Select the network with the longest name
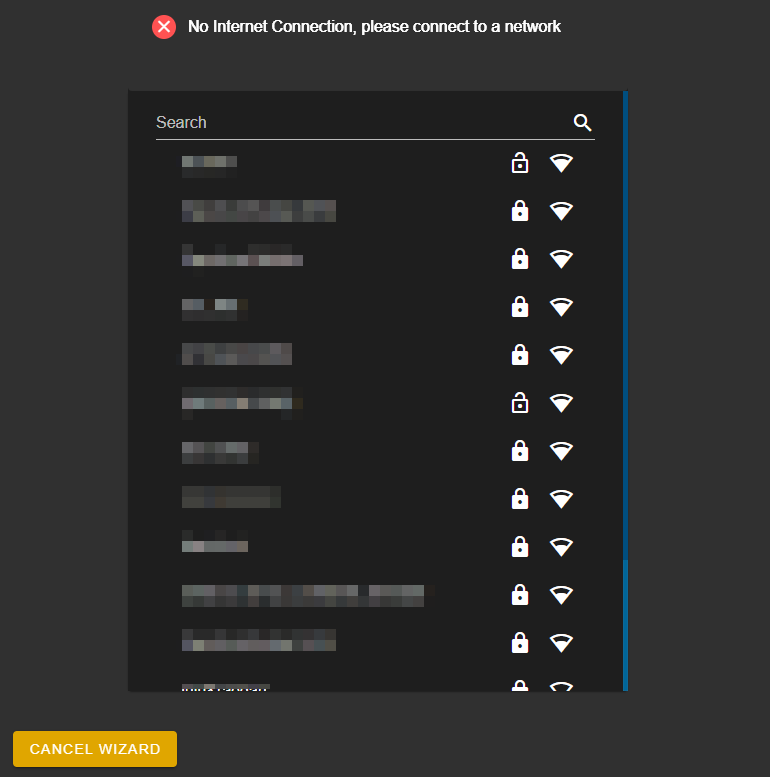Screen dimensions: 770x777 [x=375, y=595]
